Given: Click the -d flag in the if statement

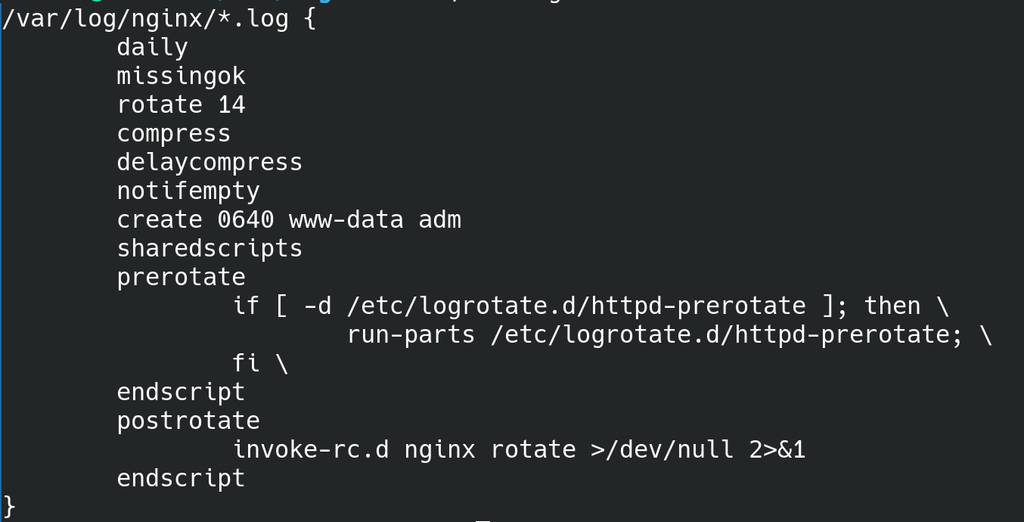Looking at the screenshot, I should coord(318,306).
